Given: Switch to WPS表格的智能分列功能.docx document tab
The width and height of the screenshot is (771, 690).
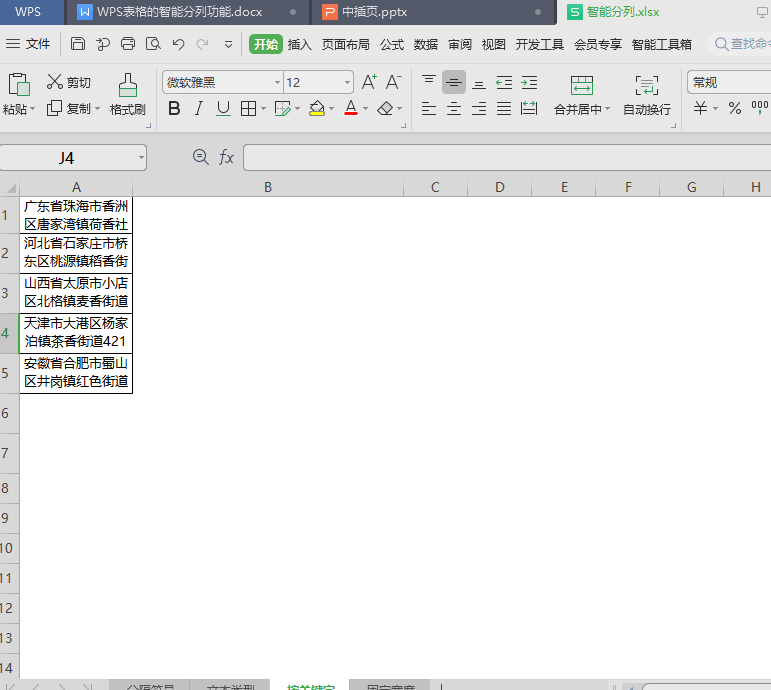Looking at the screenshot, I should click(x=179, y=12).
